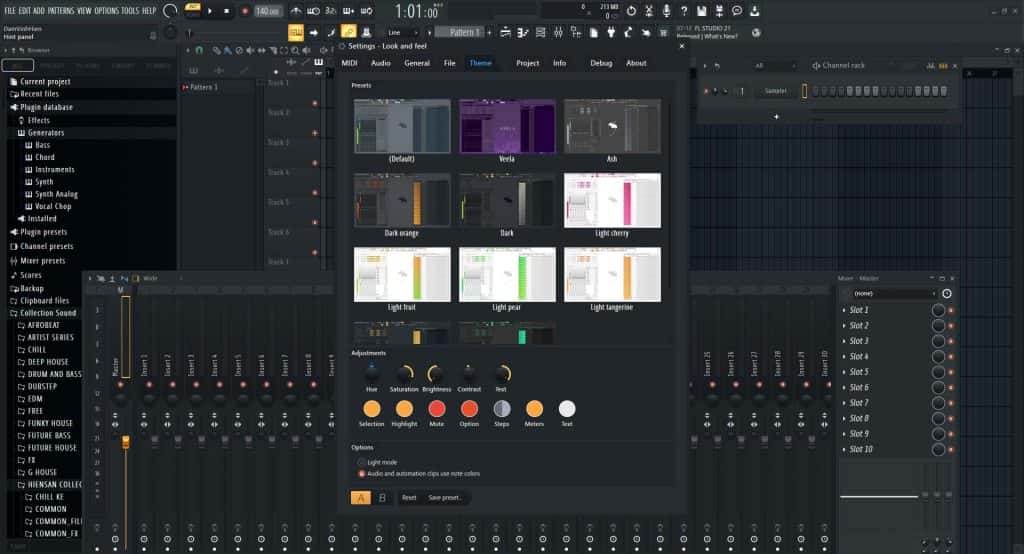Image resolution: width=1024 pixels, height=554 pixels.
Task: Click the tempo 140 display
Action: pyautogui.click(x=267, y=11)
